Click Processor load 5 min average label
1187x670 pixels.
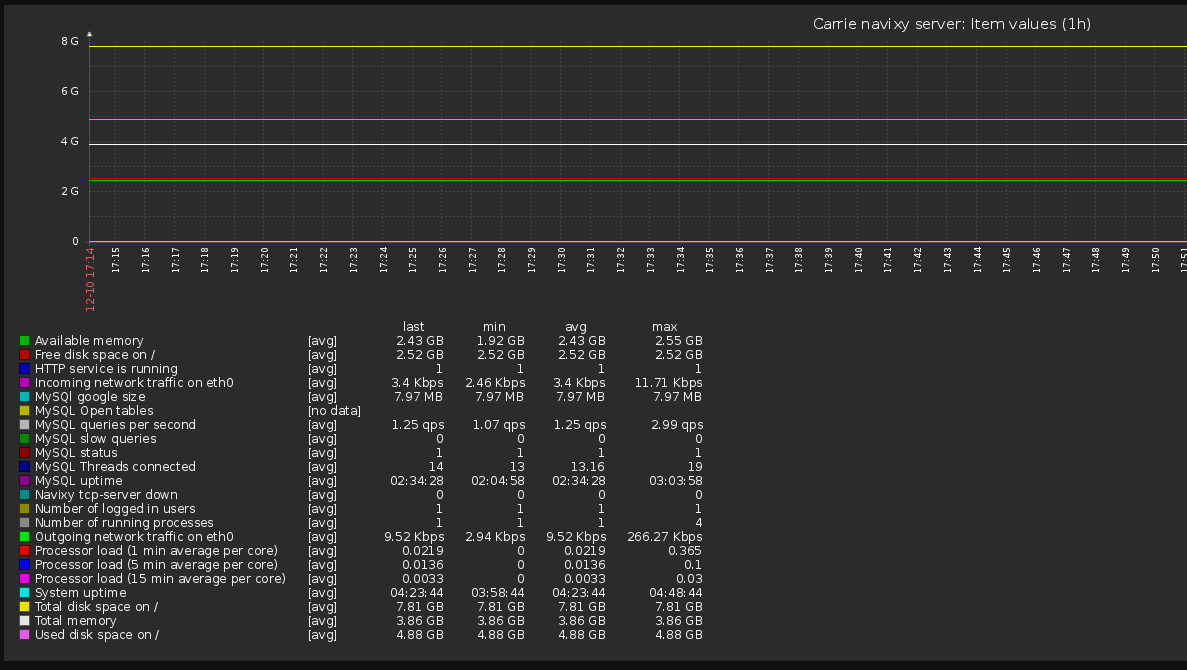pos(156,565)
